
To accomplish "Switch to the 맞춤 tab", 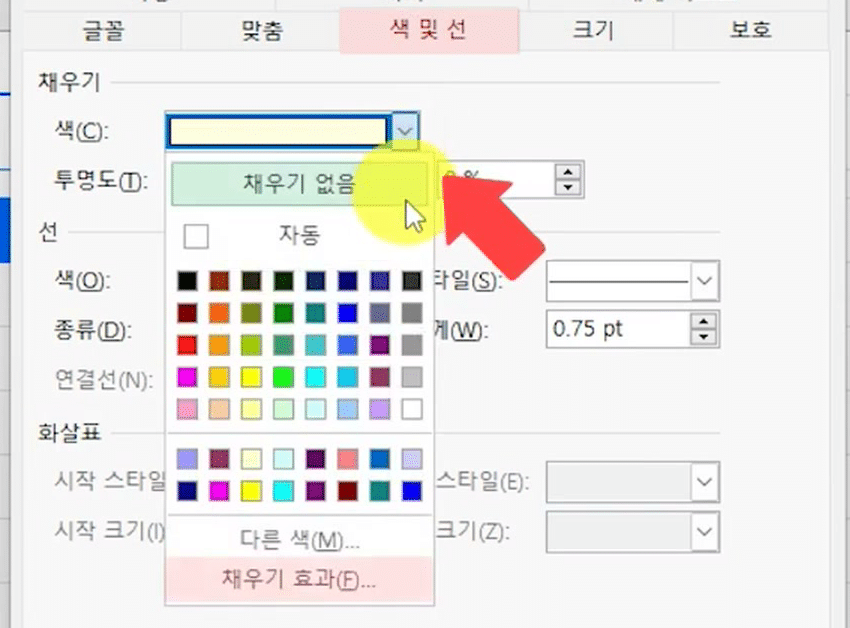I will (x=262, y=30).
